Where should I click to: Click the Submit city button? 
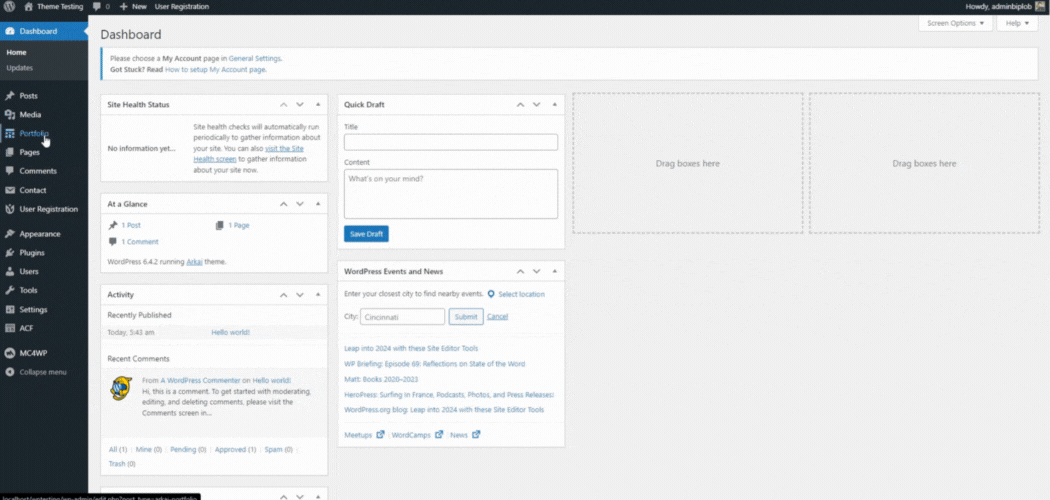click(x=466, y=317)
